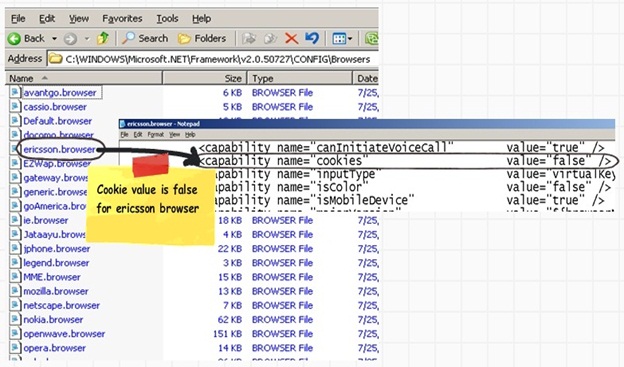The width and height of the screenshot is (624, 367).
Task: Select the nokia.browser file
Action: tap(53, 320)
